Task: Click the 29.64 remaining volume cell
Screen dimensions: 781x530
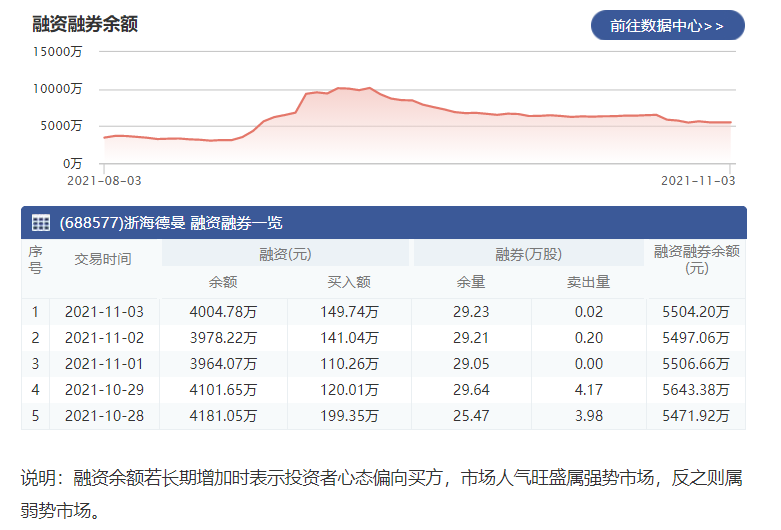Action: tap(471, 390)
